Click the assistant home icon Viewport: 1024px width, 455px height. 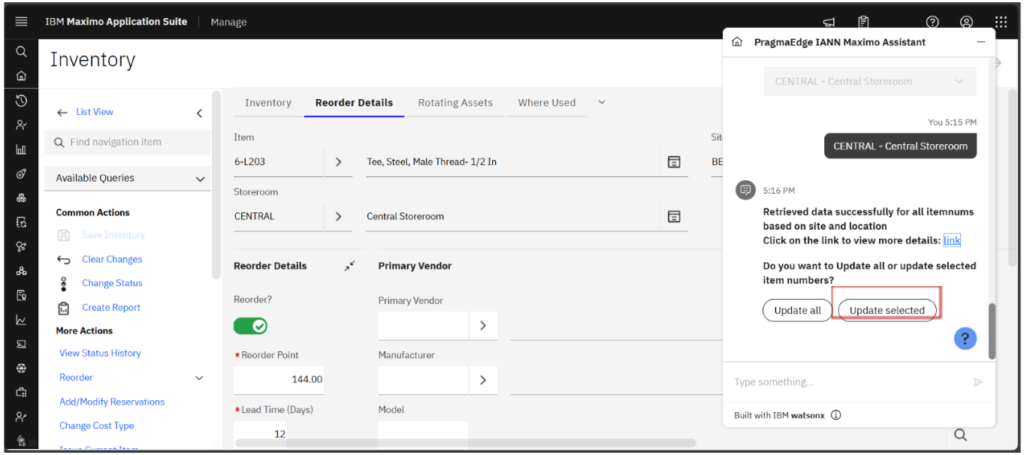pos(737,42)
